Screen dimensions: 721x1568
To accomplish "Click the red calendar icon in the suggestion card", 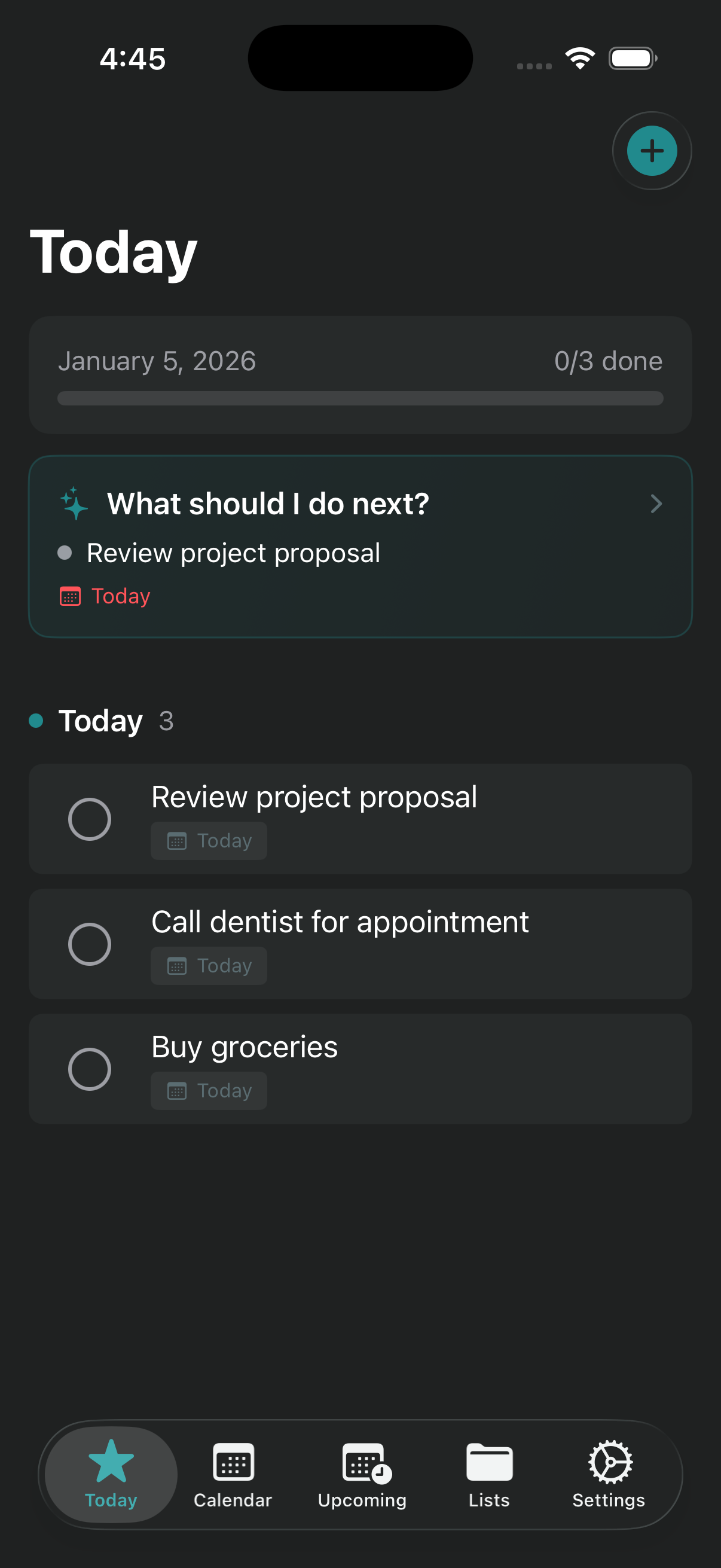I will (x=70, y=596).
